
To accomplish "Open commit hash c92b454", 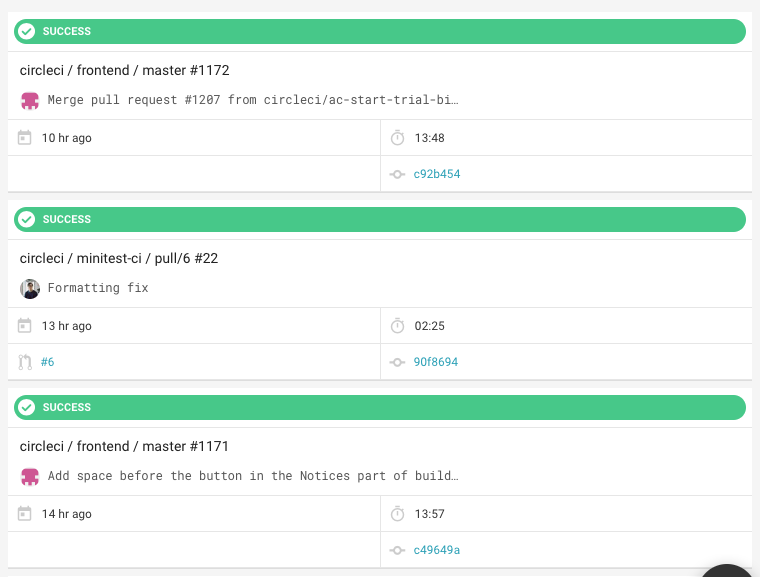I will (437, 174).
